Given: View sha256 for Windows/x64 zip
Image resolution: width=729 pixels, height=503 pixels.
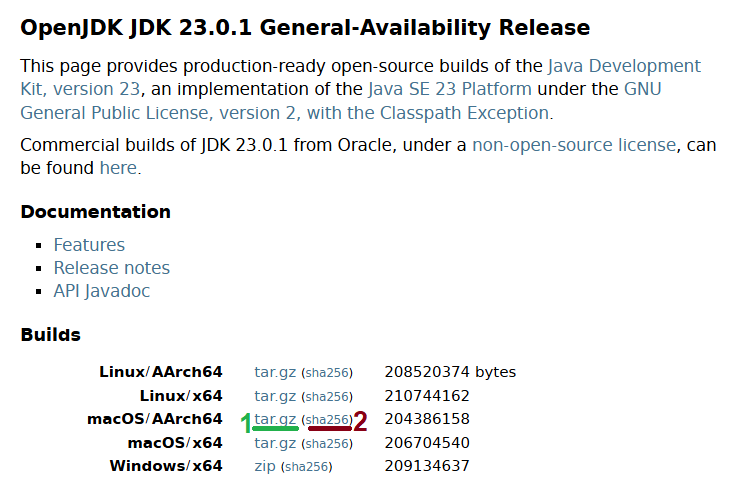Looking at the screenshot, I should click(x=307, y=467).
